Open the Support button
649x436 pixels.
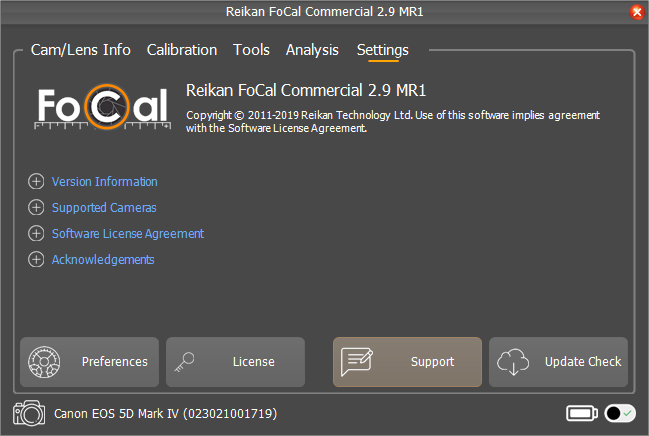point(407,362)
